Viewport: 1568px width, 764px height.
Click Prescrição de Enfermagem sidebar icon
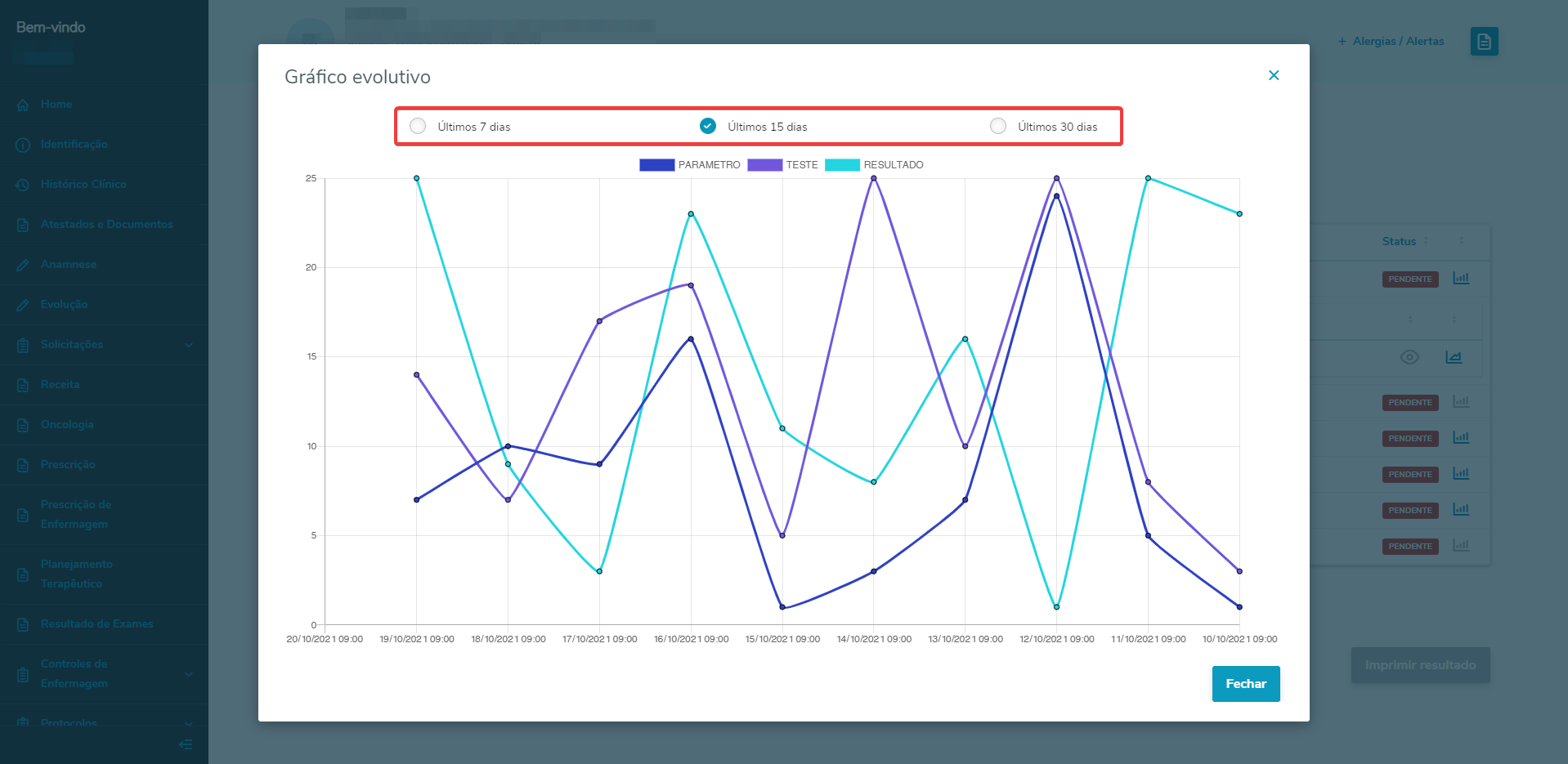point(23,515)
